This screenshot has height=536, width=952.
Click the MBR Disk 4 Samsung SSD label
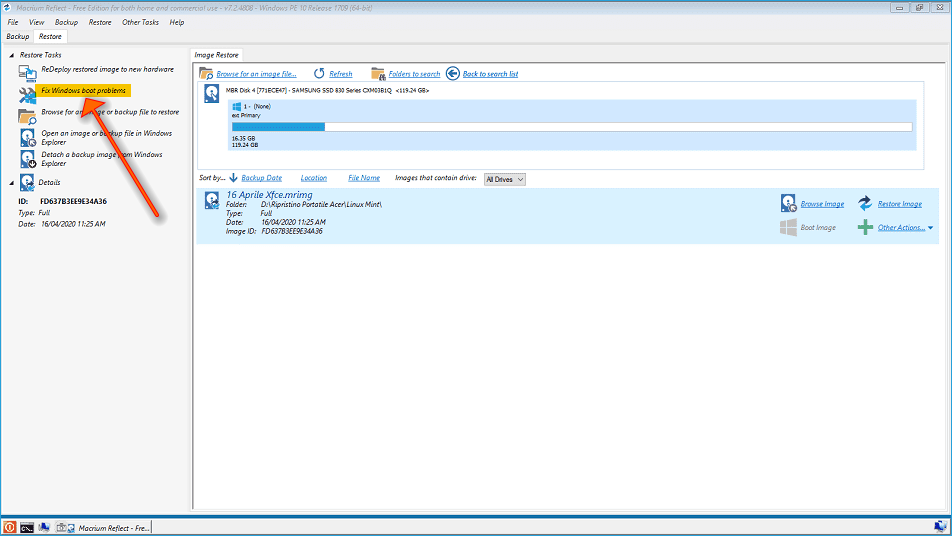pyautogui.click(x=327, y=90)
